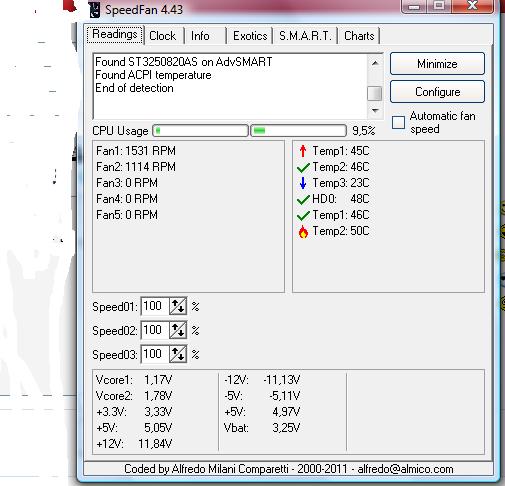Click the Vcore1 1,17V voltage reading

134,380
